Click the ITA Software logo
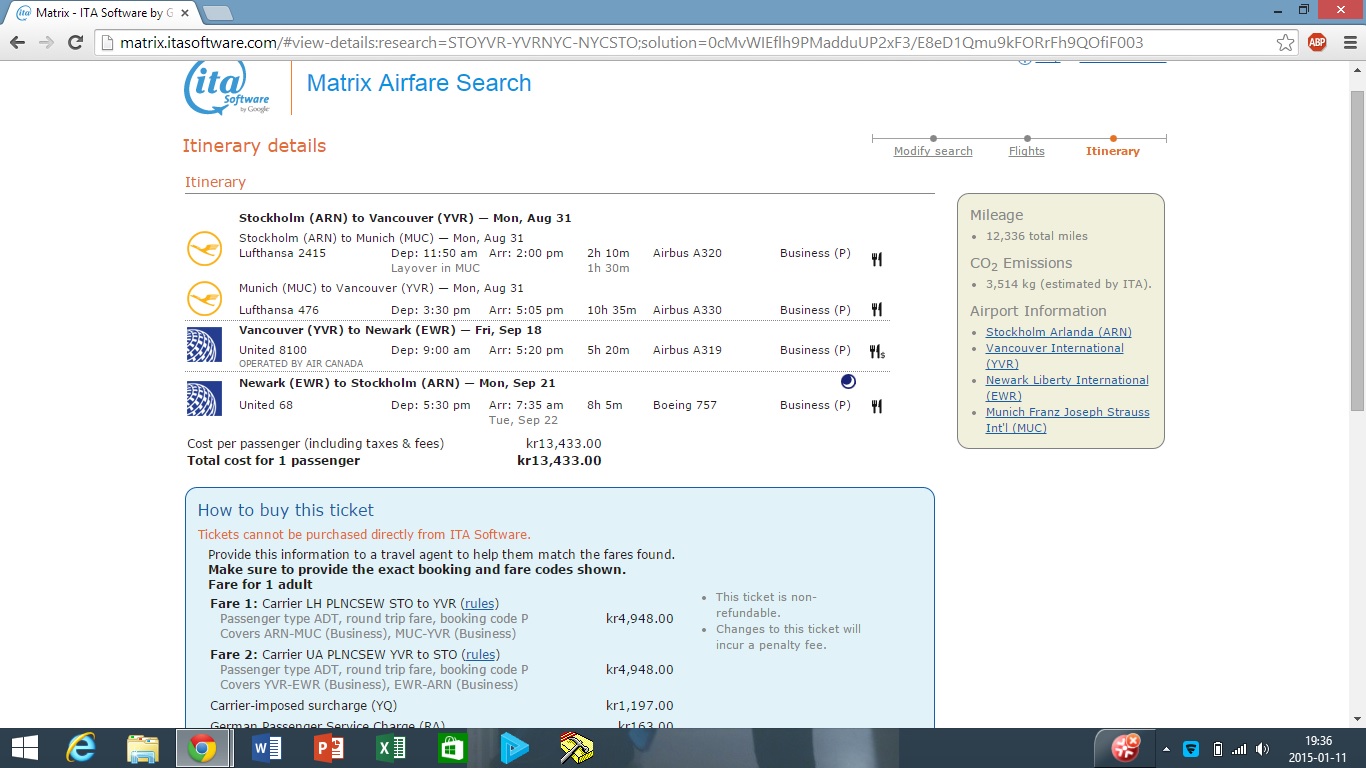1366x768 pixels. click(227, 88)
